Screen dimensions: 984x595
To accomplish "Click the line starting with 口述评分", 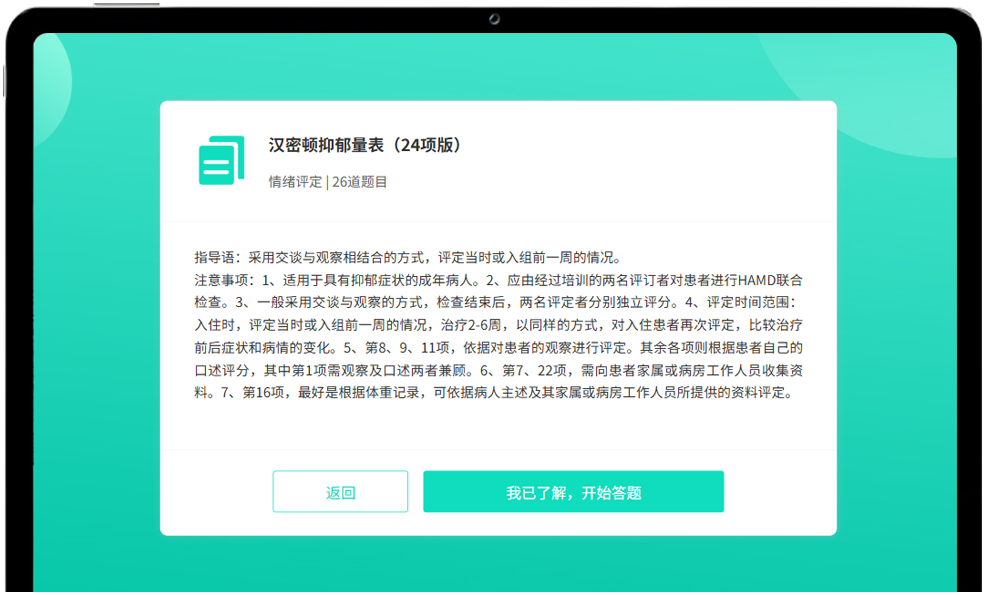I will pyautogui.click(x=497, y=370).
